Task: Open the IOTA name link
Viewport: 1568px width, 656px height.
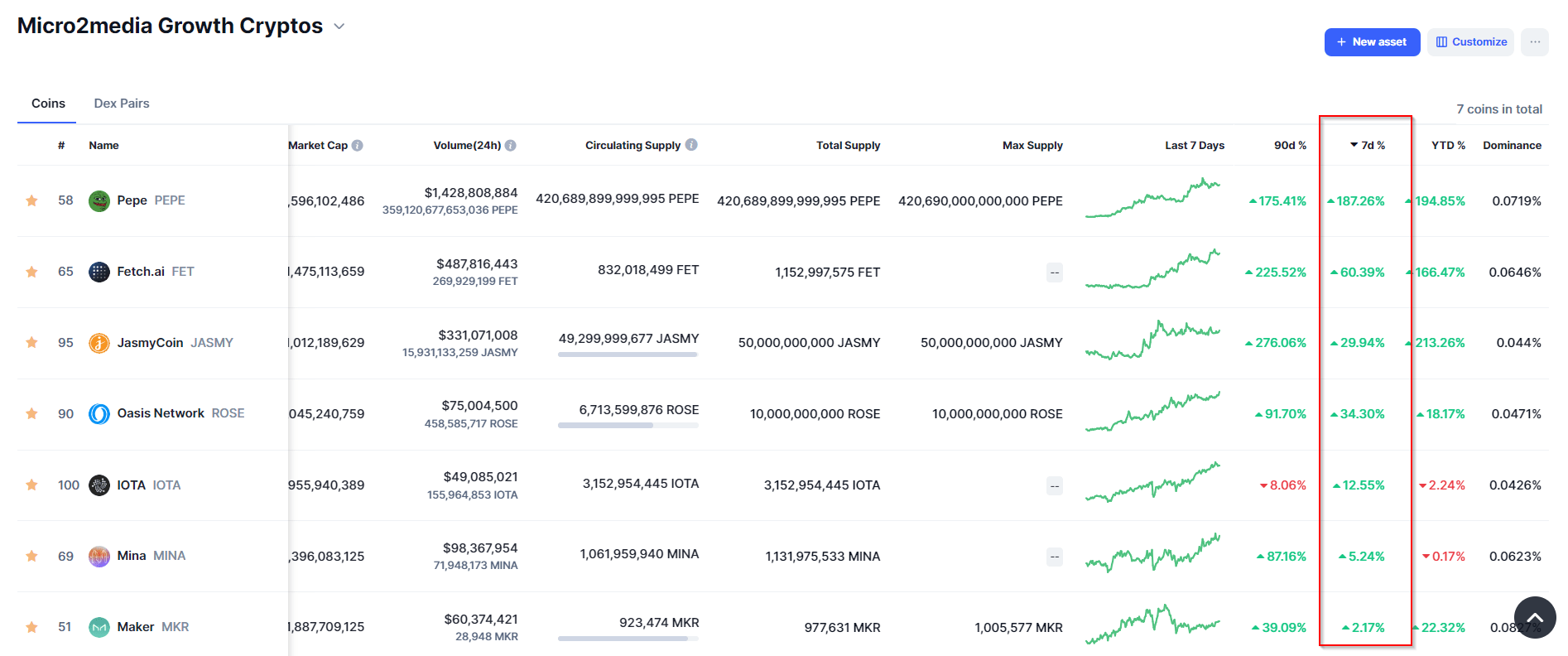Action: [x=131, y=485]
